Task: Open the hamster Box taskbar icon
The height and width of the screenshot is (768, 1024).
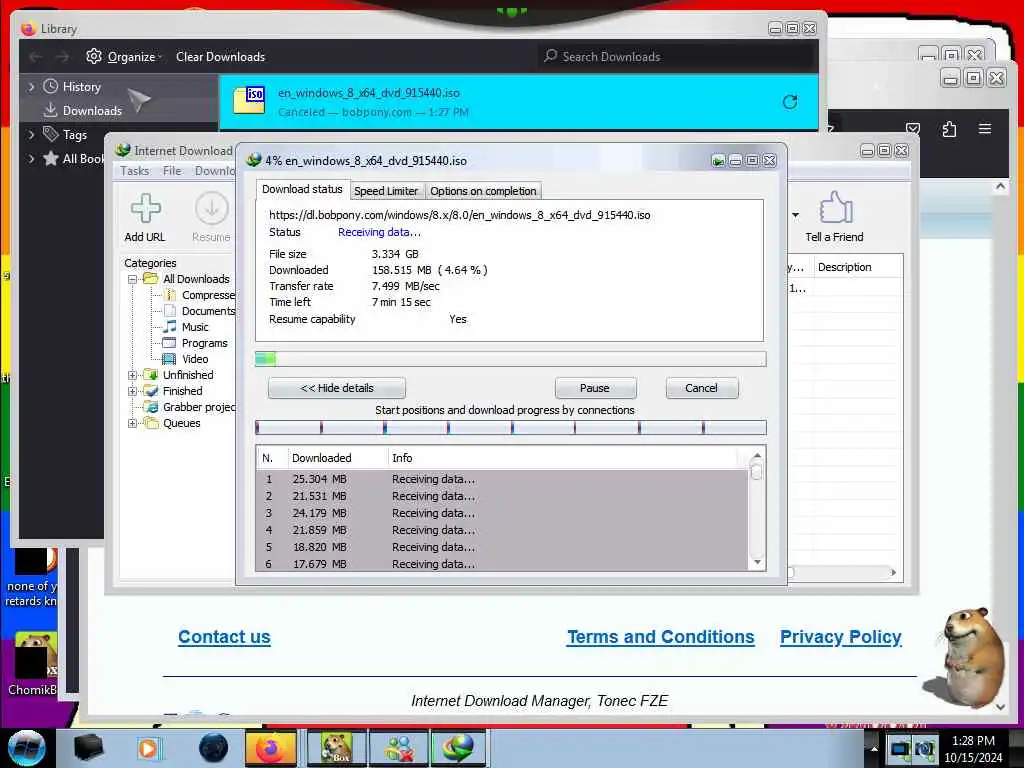Action: [336, 748]
